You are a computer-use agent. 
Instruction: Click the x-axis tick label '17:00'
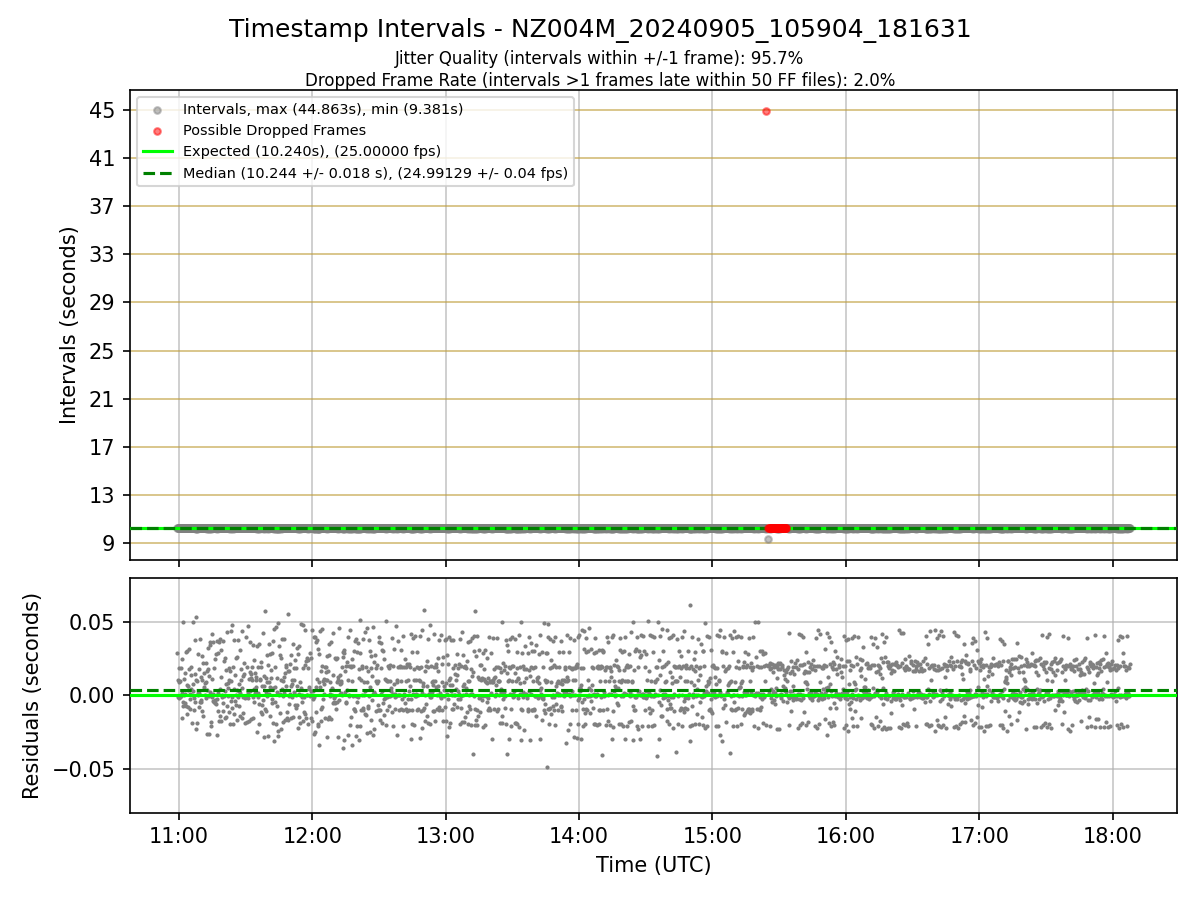point(979,834)
